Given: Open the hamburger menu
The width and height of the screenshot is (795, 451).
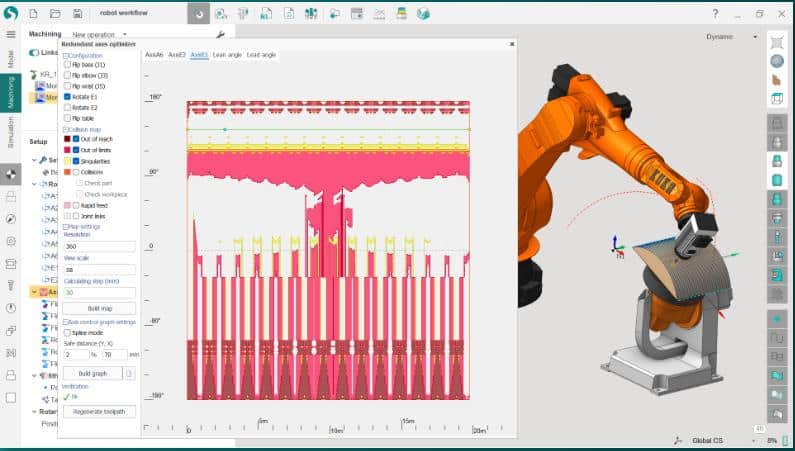Looking at the screenshot, I should (11, 34).
